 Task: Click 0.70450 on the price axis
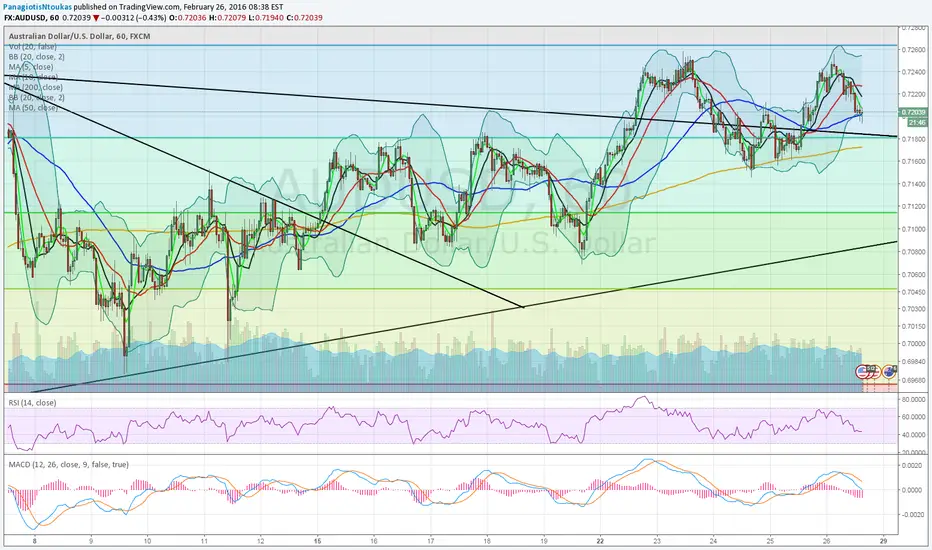tap(914, 292)
